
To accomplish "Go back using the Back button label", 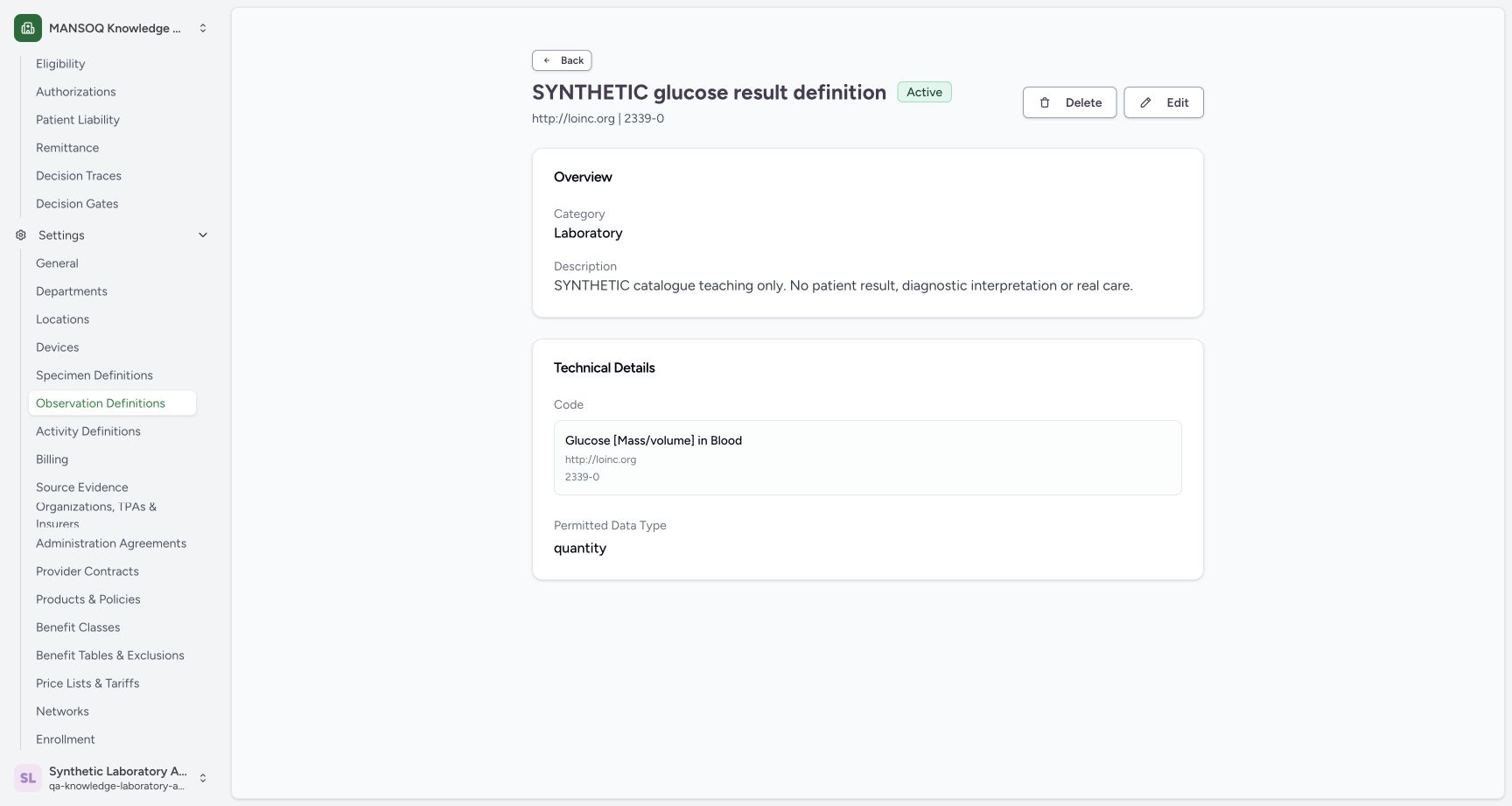I will point(572,60).
